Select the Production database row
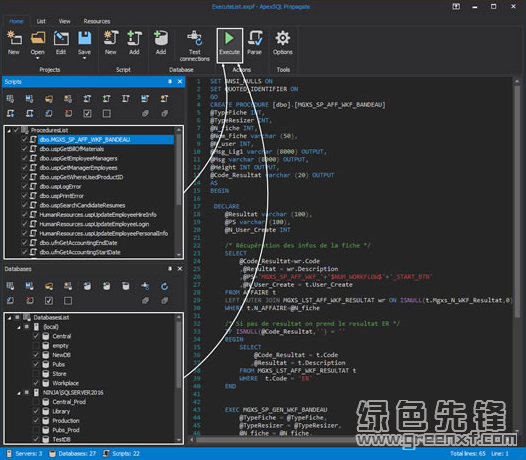The width and height of the screenshot is (526, 460). pyautogui.click(x=66, y=420)
